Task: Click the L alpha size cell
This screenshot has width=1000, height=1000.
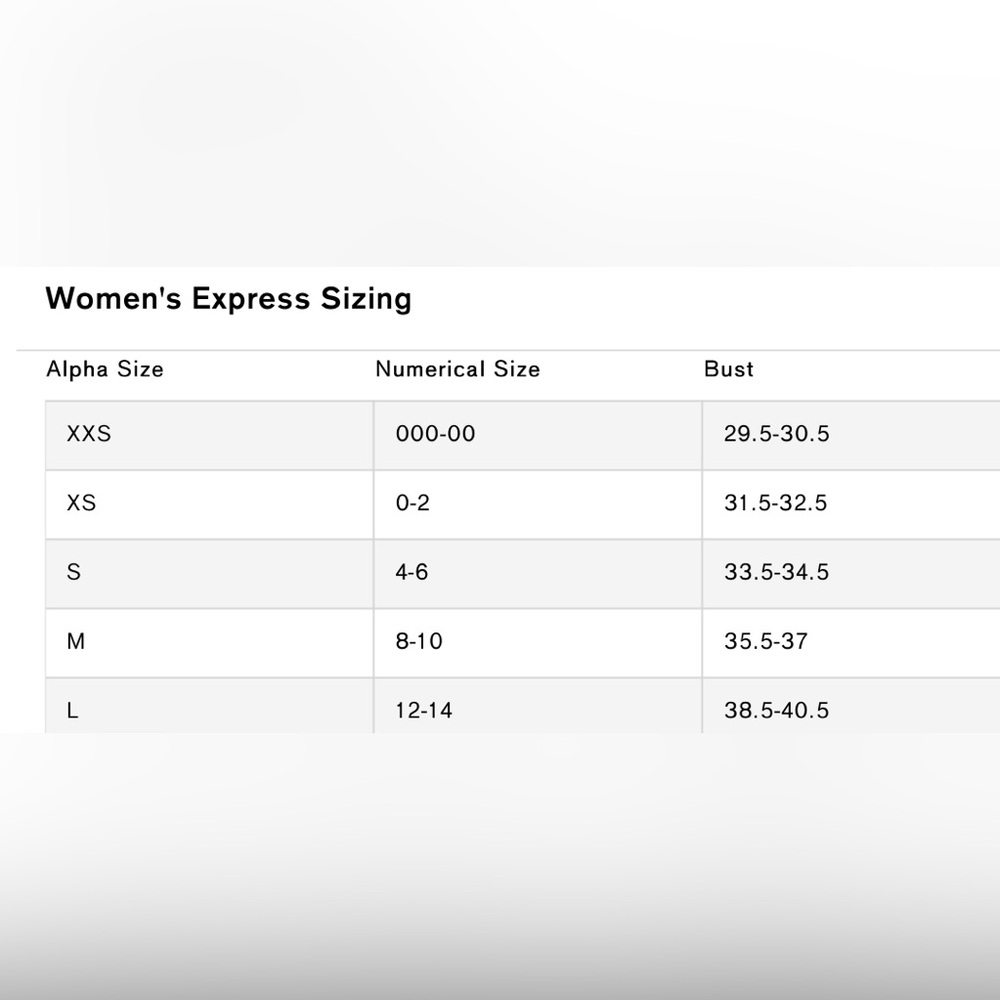Action: (209, 706)
